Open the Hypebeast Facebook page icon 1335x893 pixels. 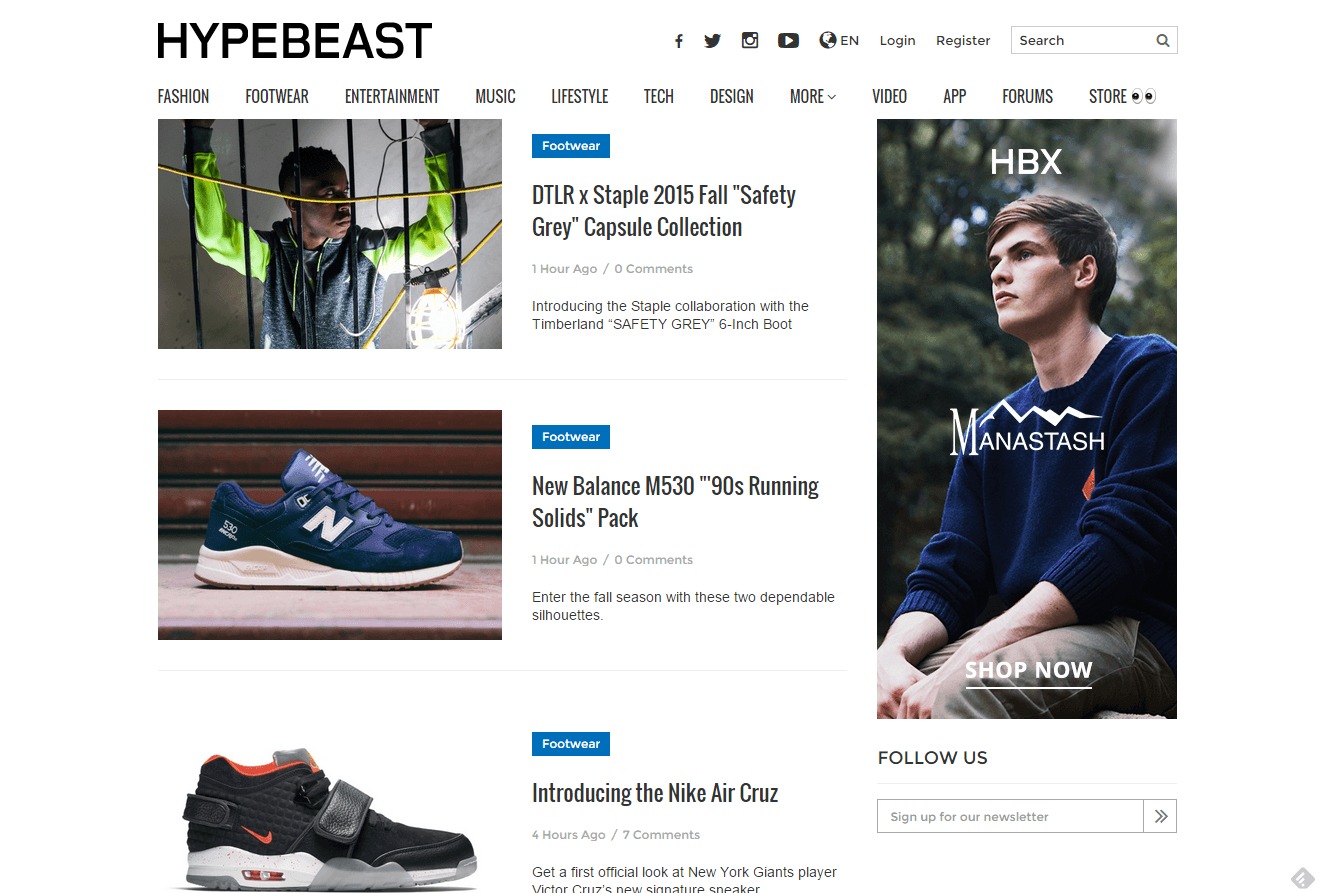678,41
